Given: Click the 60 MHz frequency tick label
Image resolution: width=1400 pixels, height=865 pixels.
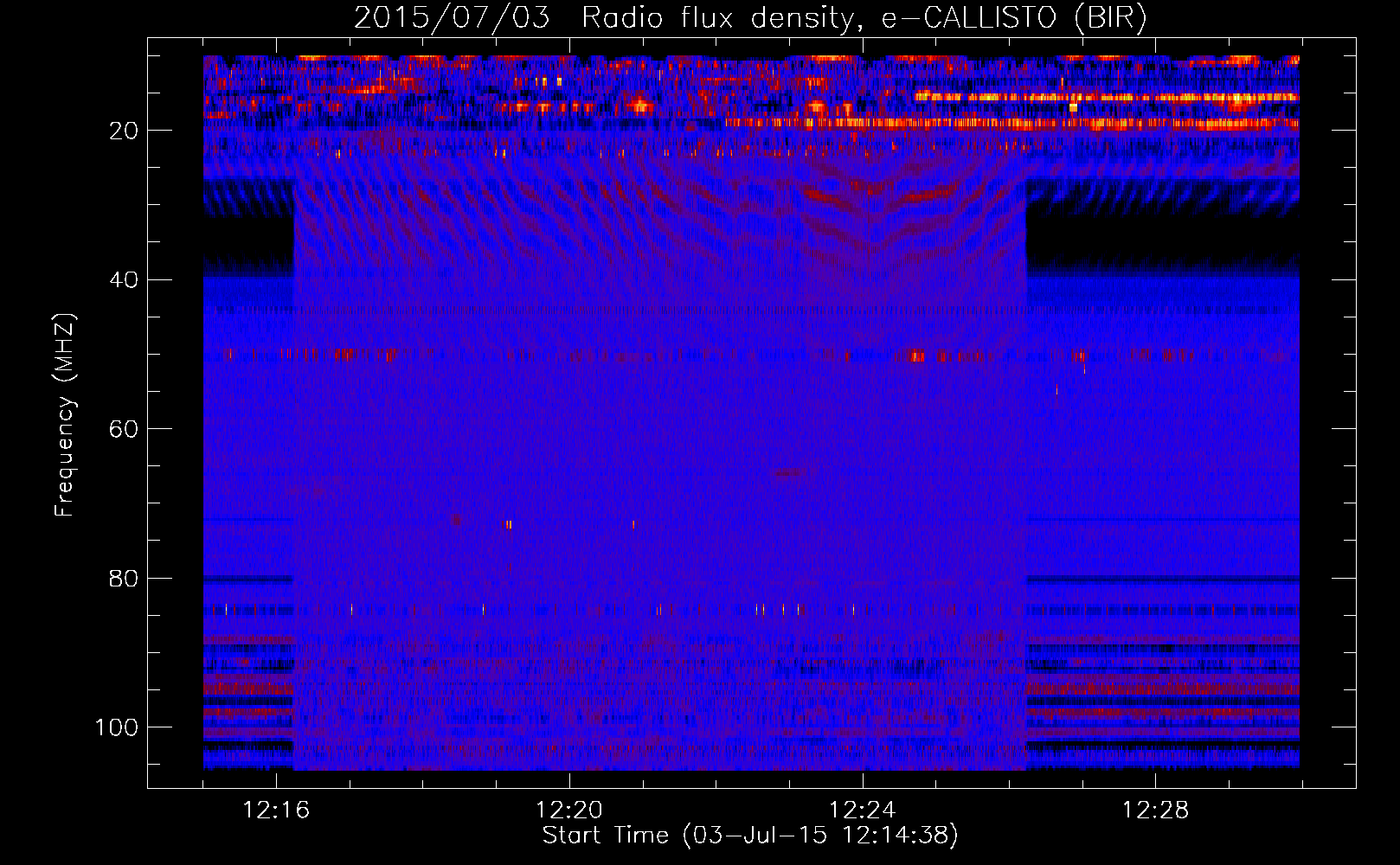Looking at the screenshot, I should click(x=124, y=429).
